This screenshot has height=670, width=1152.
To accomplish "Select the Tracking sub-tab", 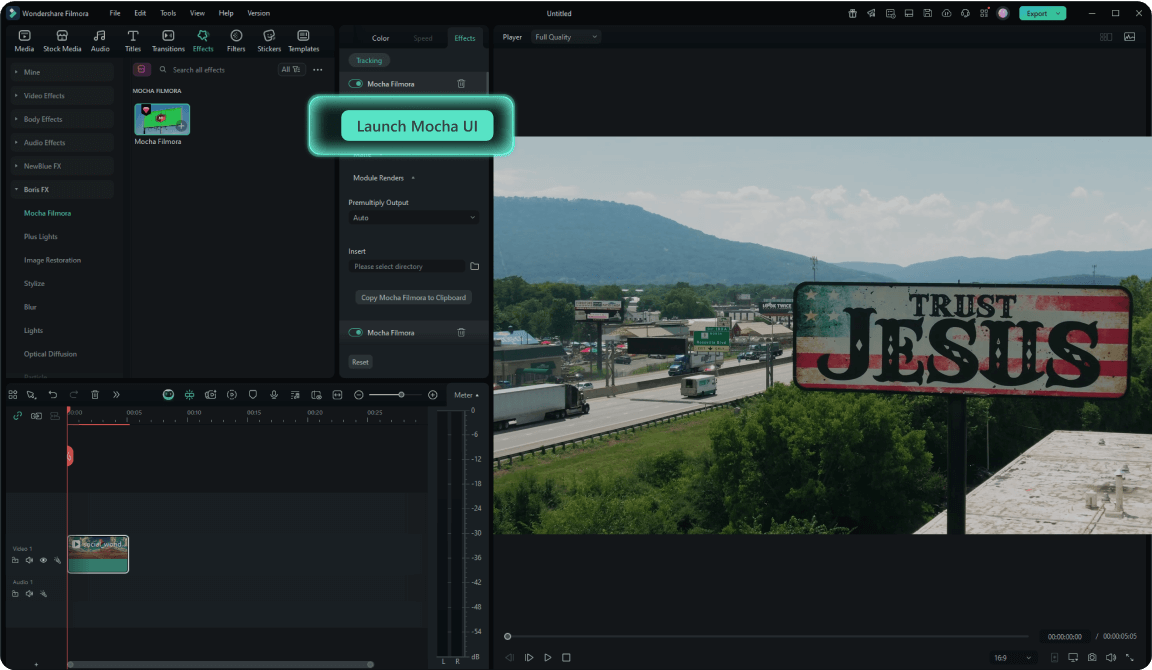I will [369, 60].
